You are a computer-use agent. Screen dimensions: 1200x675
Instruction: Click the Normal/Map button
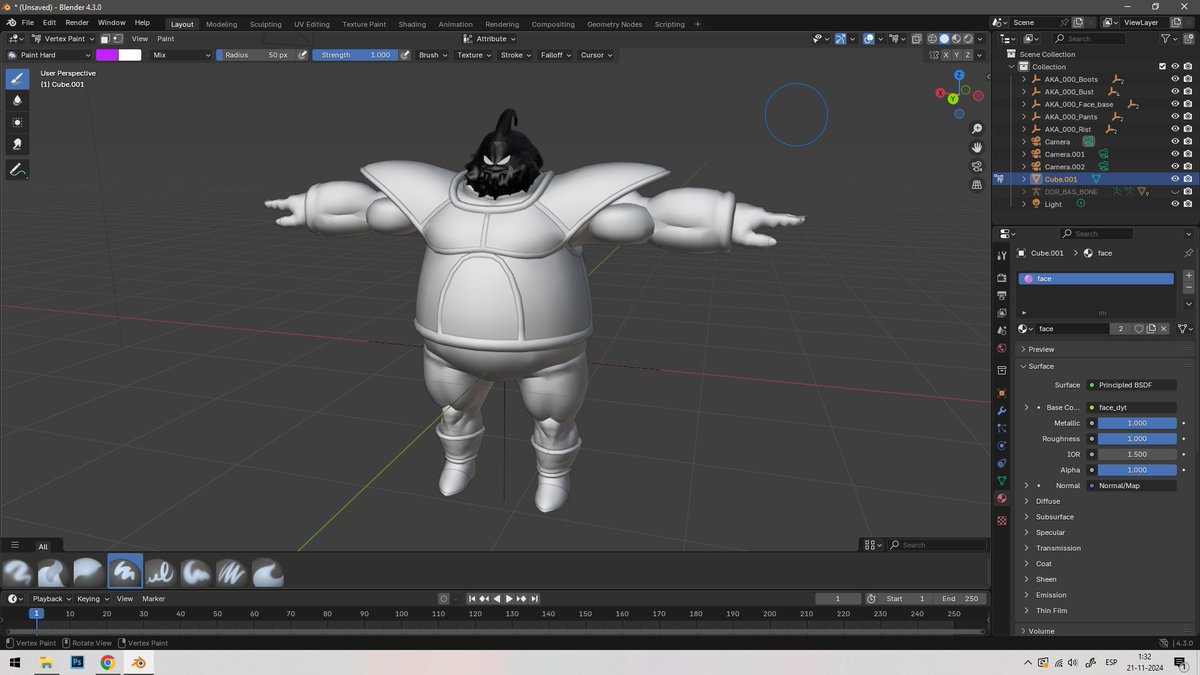(1132, 485)
